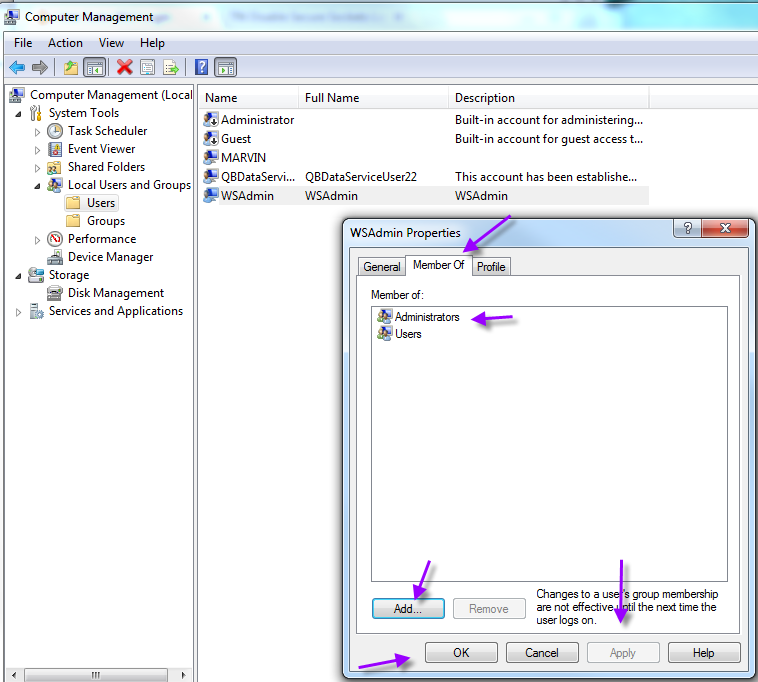Click the Guest account description text
The height and width of the screenshot is (682, 758).
pos(549,139)
